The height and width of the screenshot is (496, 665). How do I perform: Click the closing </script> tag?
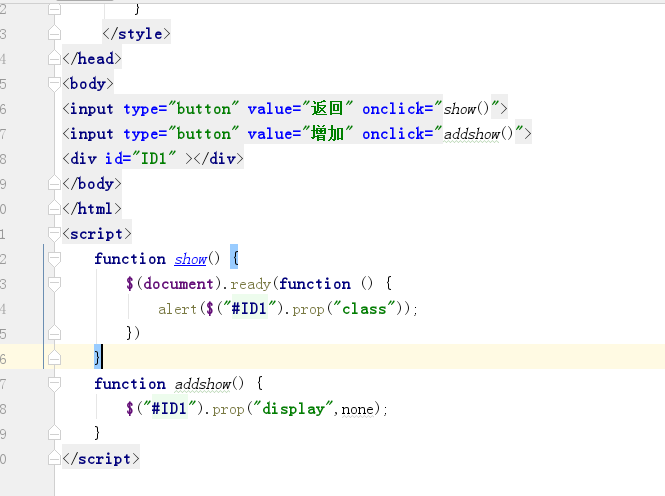point(101,459)
